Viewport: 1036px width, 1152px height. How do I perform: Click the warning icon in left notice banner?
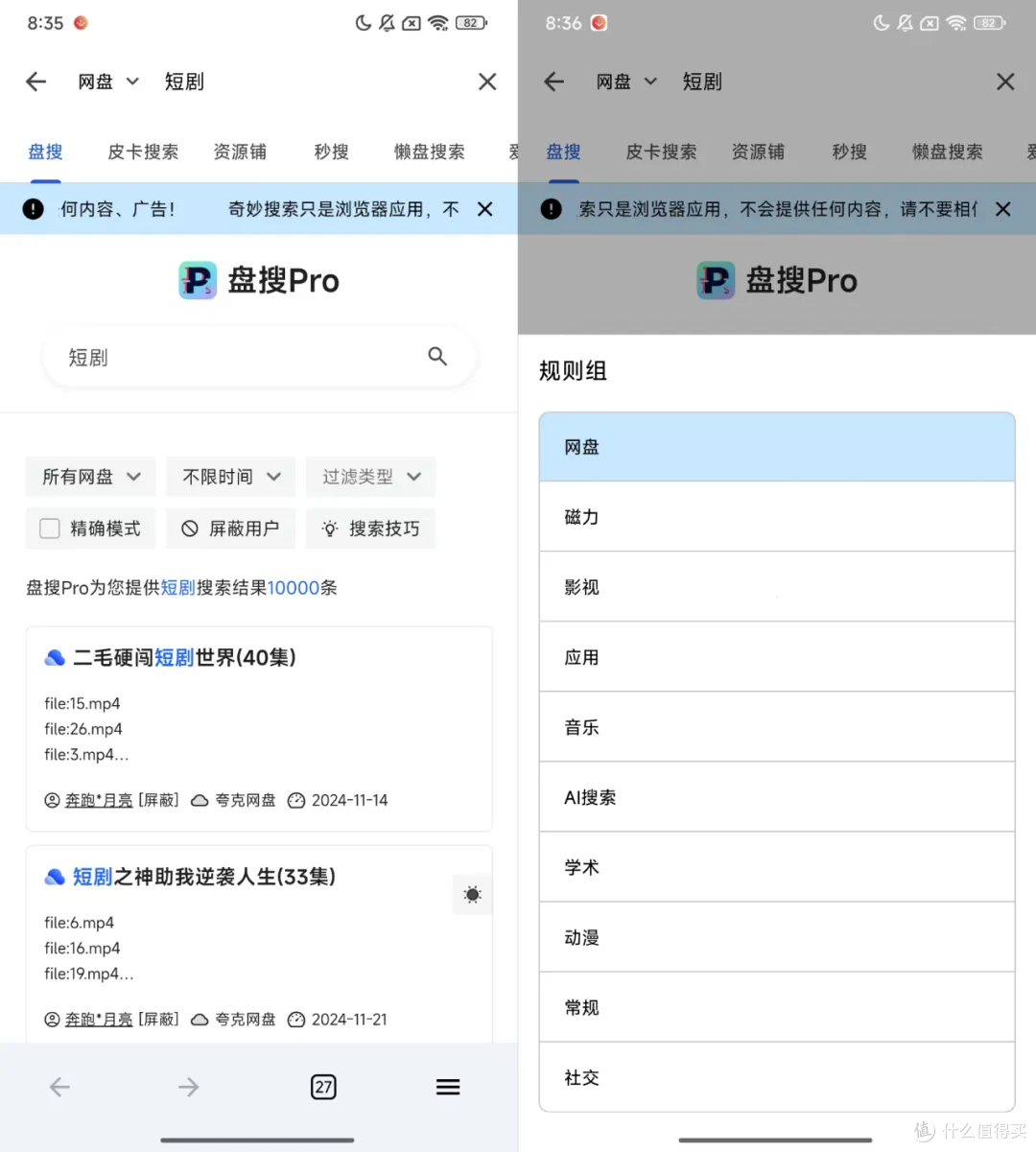34,209
